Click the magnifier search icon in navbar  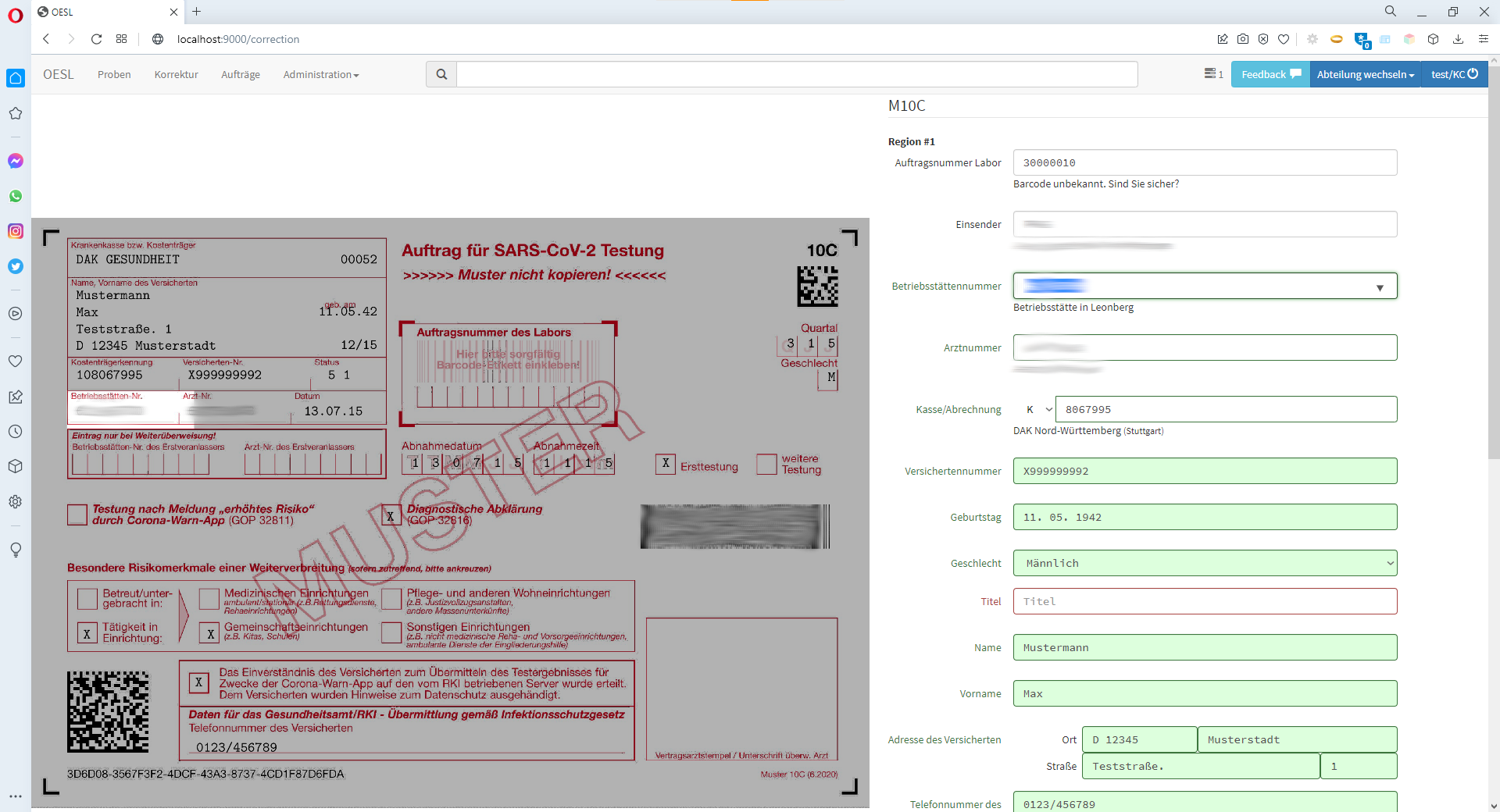[441, 74]
